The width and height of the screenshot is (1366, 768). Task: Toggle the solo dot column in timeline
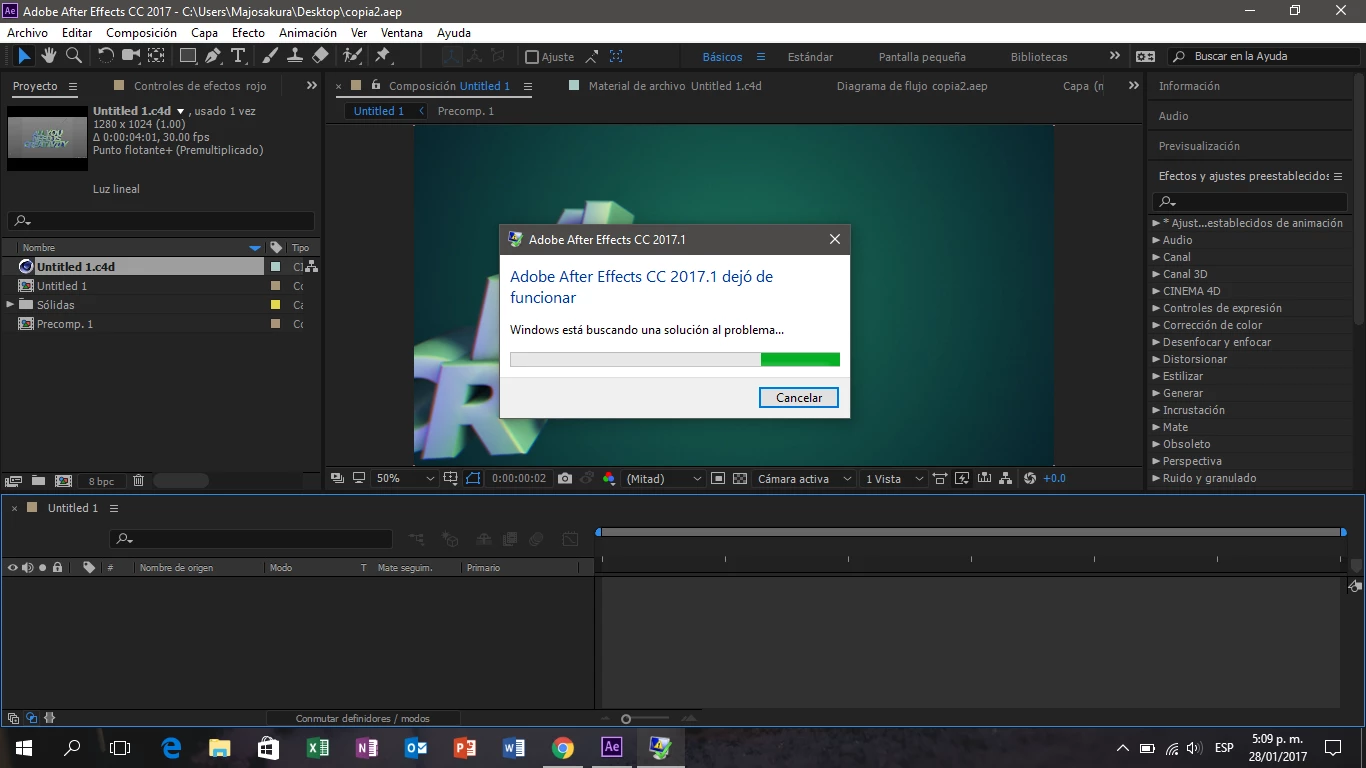pyautogui.click(x=42, y=567)
